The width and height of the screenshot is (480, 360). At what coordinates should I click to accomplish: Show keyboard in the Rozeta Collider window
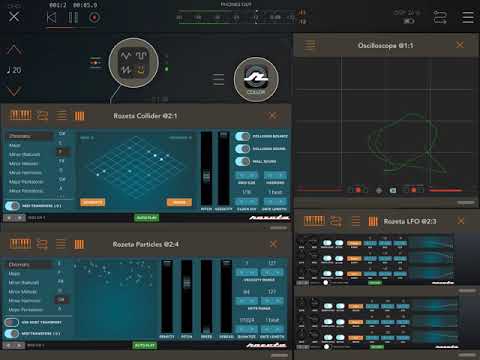pos(21,116)
